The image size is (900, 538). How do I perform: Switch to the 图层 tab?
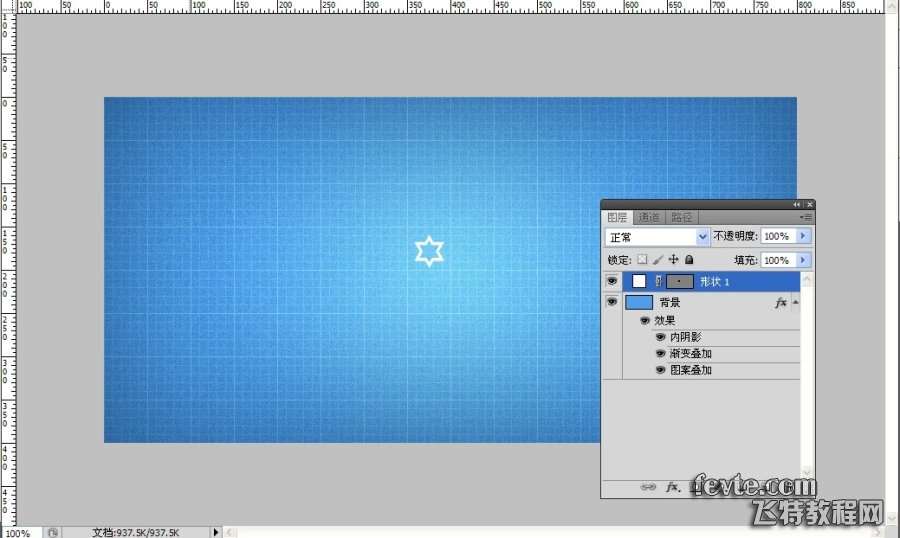click(617, 218)
